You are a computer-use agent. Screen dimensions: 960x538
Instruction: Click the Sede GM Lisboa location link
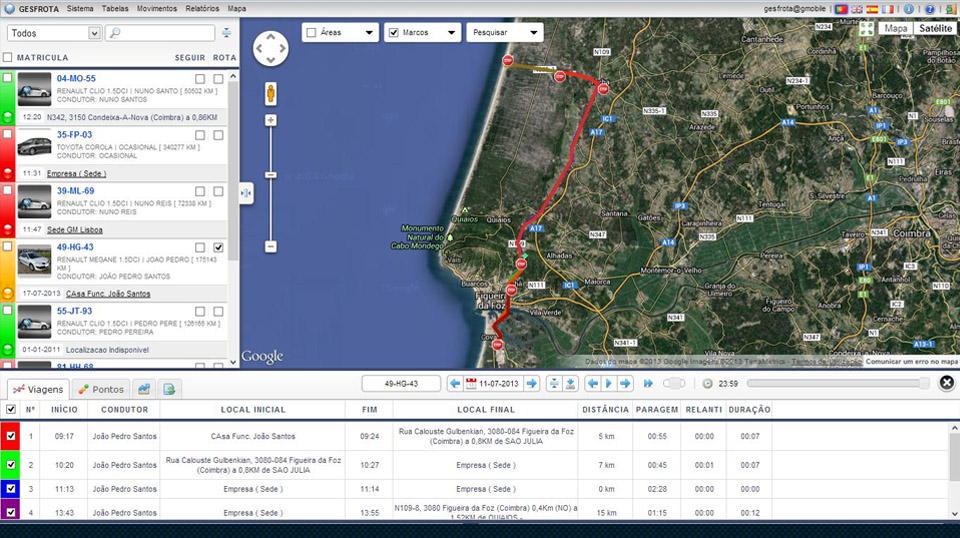[x=75, y=230]
